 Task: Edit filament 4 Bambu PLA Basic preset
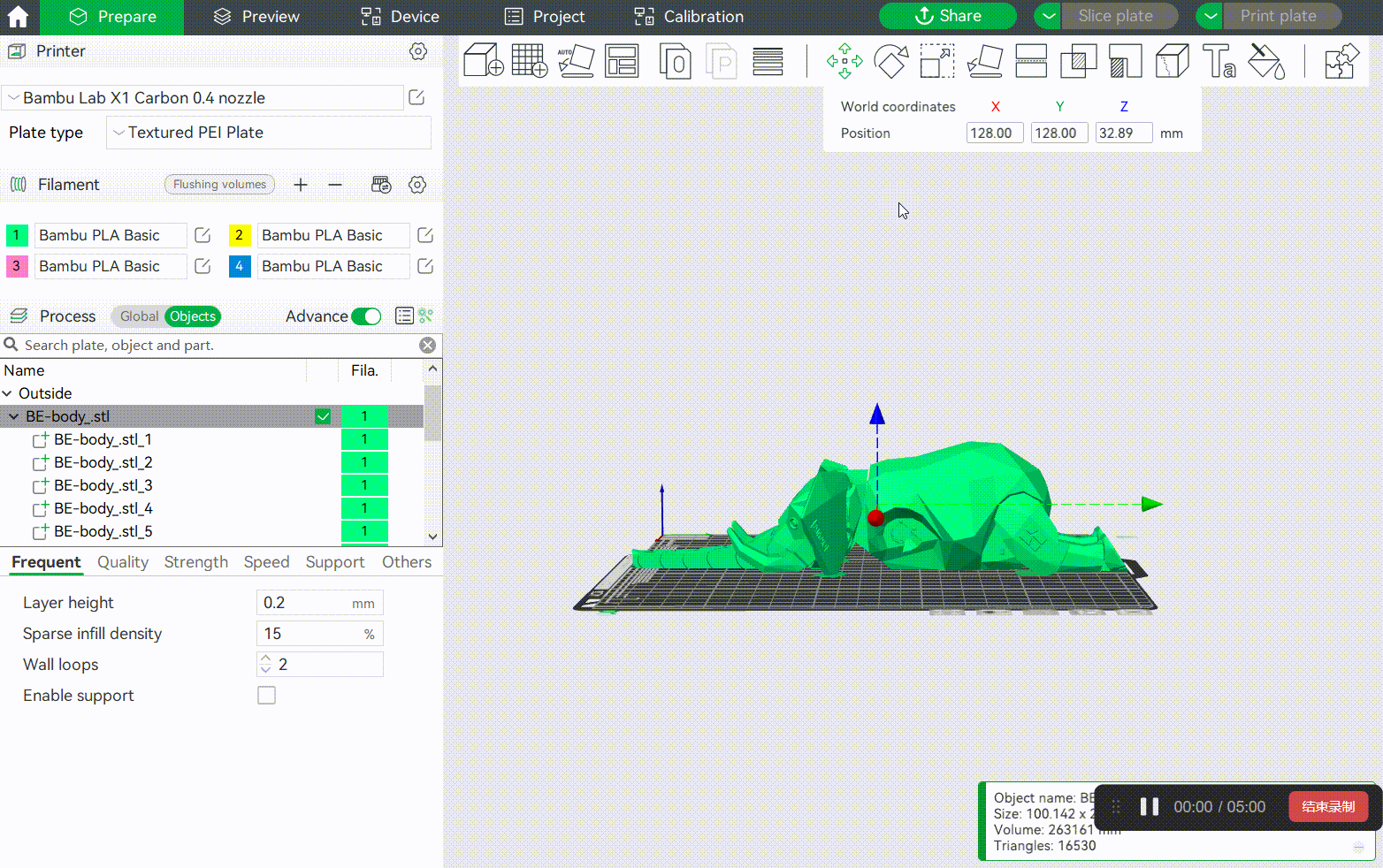(x=425, y=266)
